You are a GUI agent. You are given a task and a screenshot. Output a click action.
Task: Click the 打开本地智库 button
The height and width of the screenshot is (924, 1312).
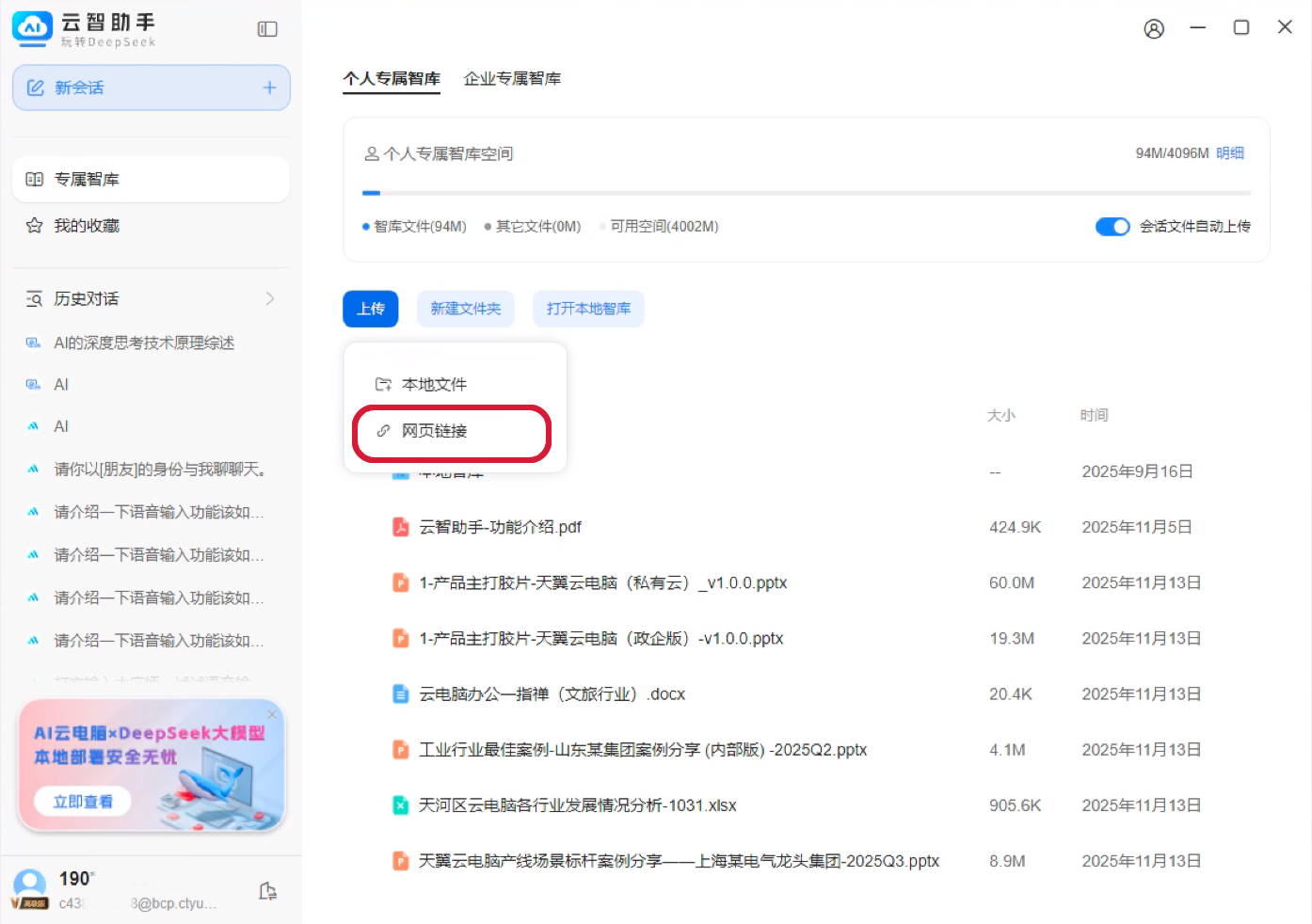[588, 309]
